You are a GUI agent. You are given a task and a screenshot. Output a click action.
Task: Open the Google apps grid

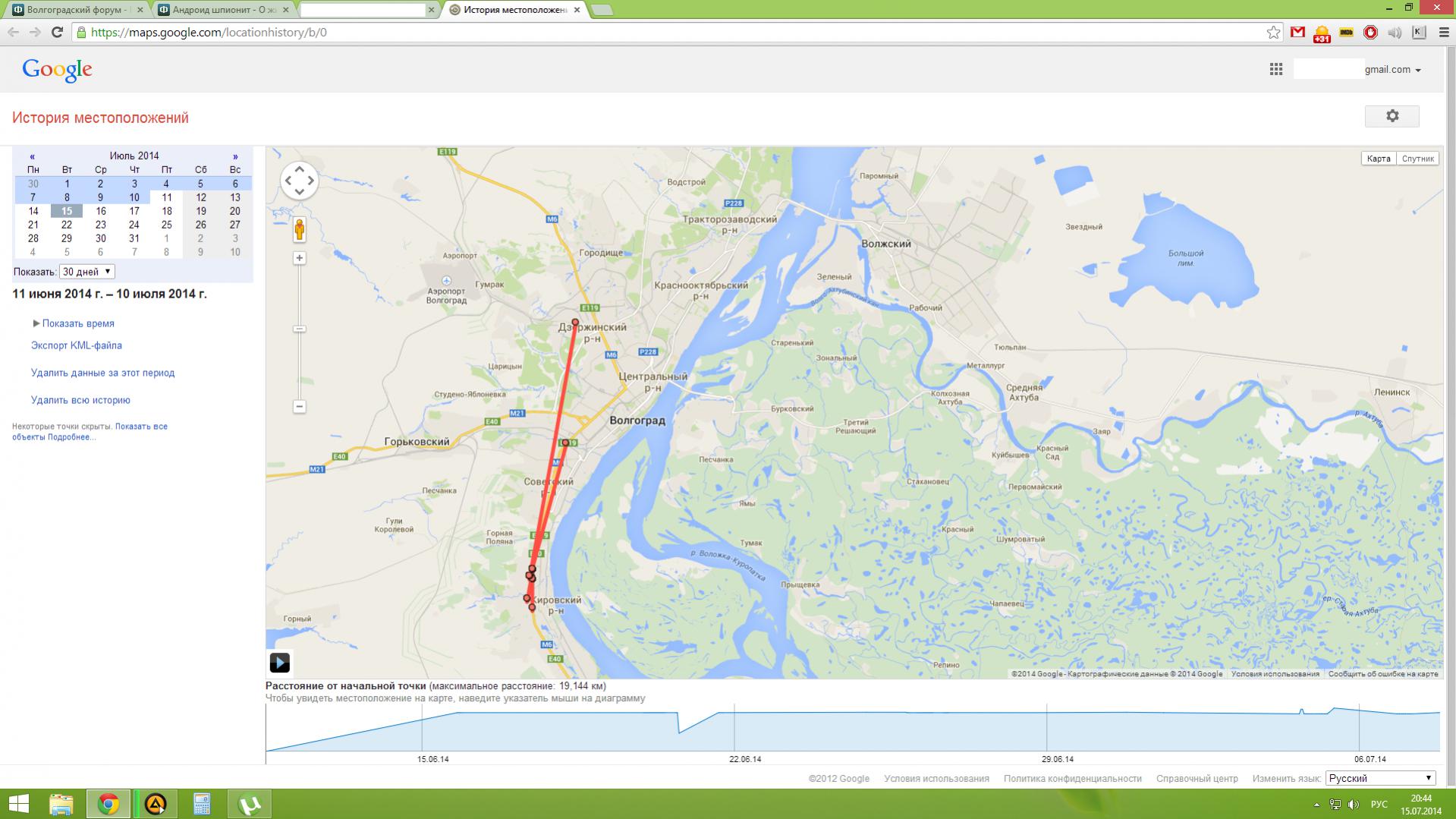[1275, 69]
